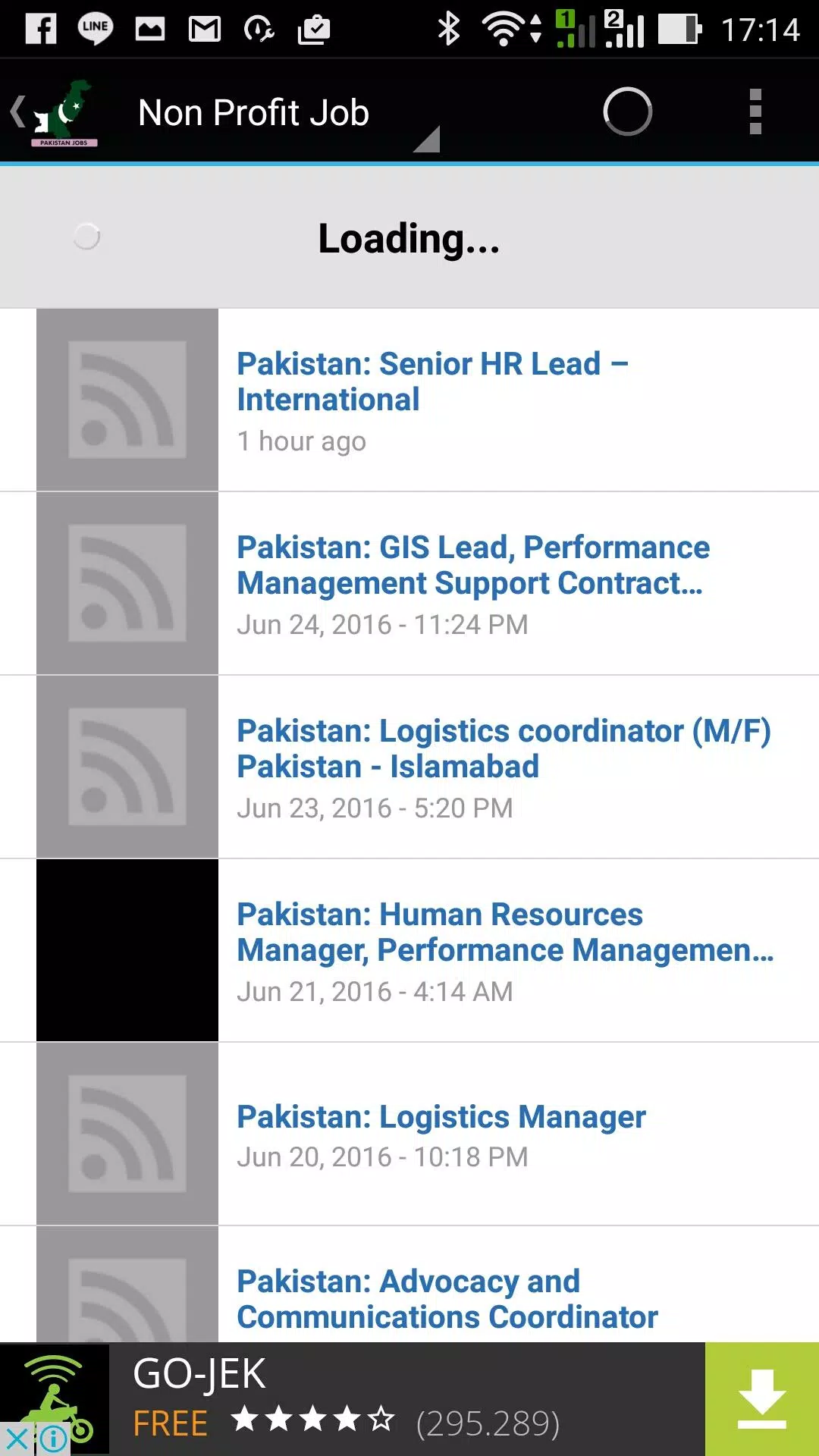Open LINE notification icon in status bar
The width and height of the screenshot is (819, 1456).
(x=95, y=30)
